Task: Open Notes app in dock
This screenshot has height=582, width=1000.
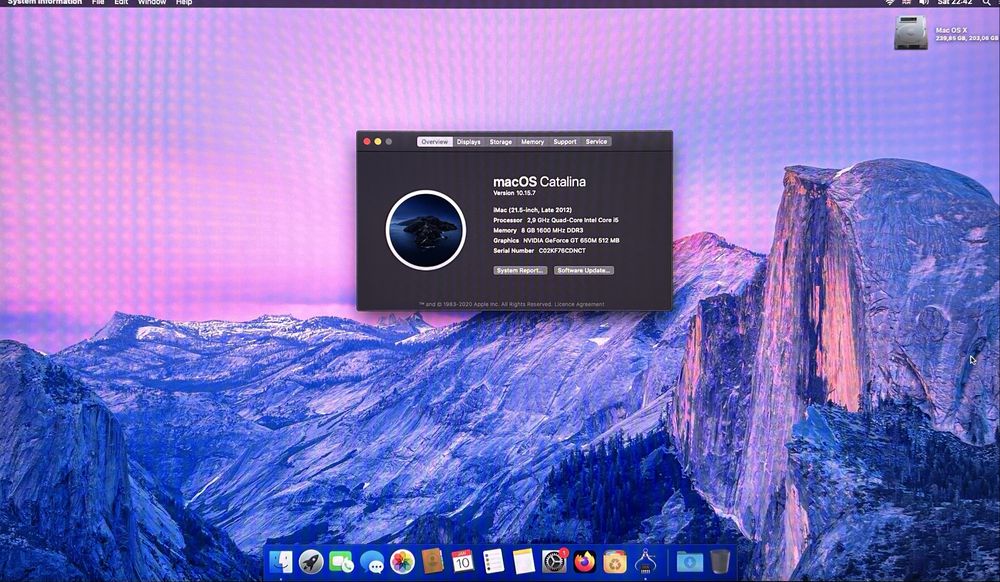Action: [524, 561]
